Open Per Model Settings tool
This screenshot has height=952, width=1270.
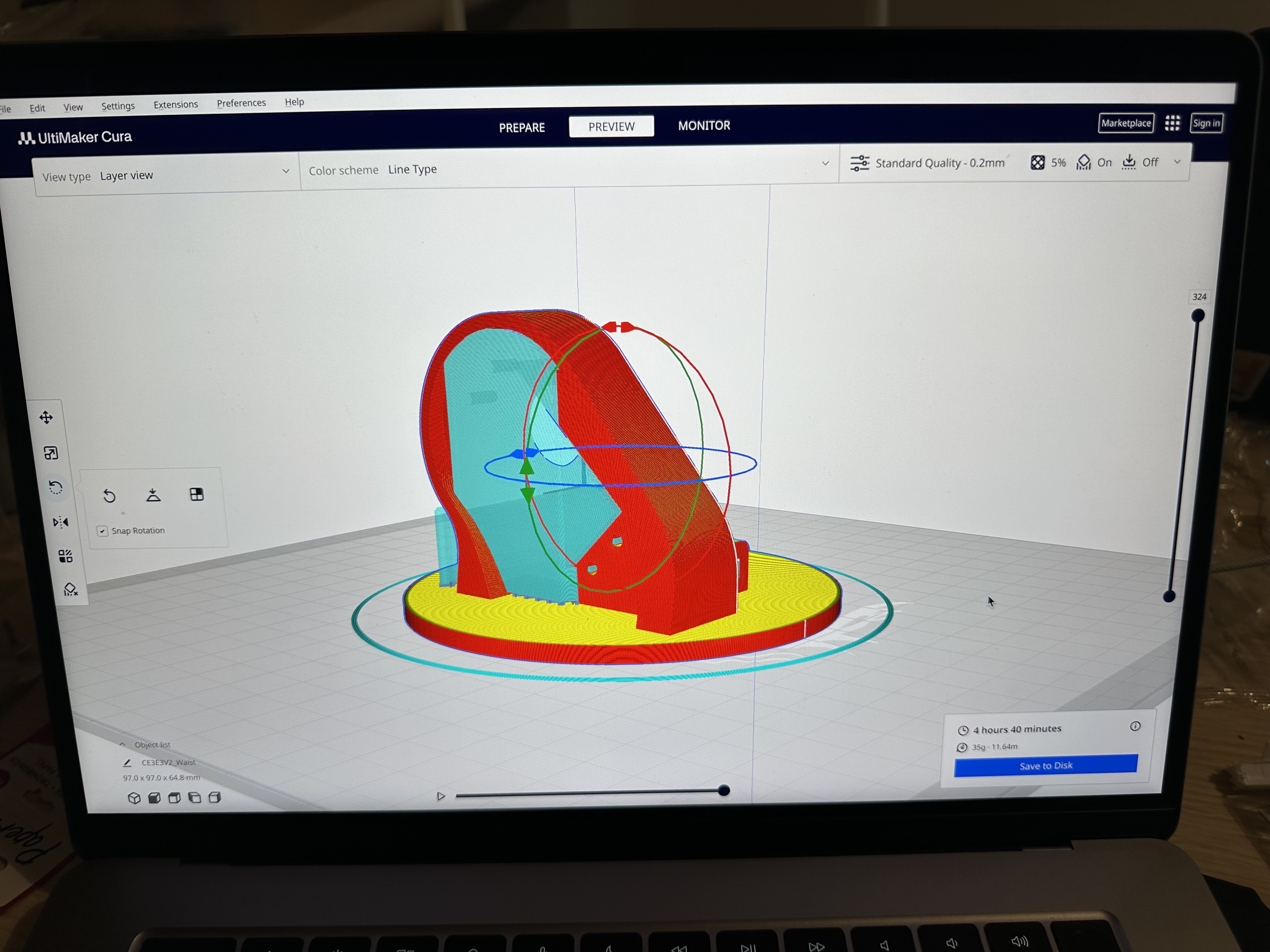coord(66,556)
